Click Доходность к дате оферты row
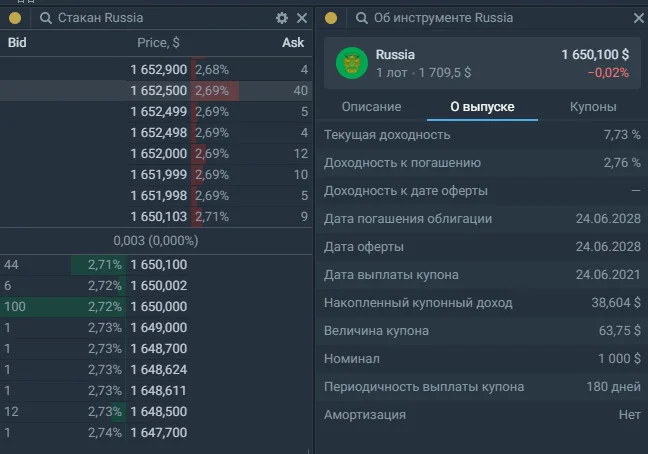The image size is (648, 454). (482, 191)
